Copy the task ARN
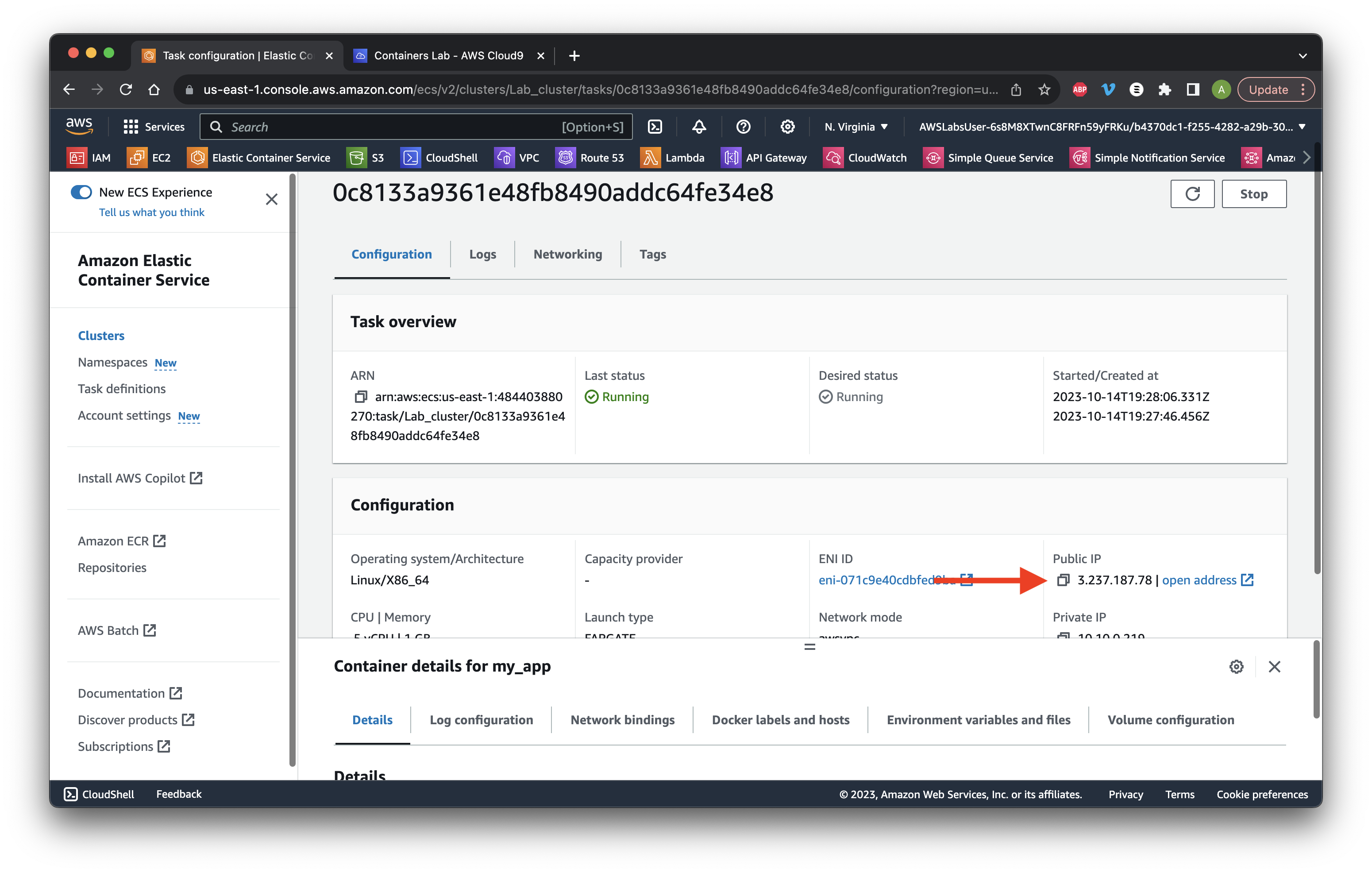Image resolution: width=1372 pixels, height=873 pixels. coord(361,397)
